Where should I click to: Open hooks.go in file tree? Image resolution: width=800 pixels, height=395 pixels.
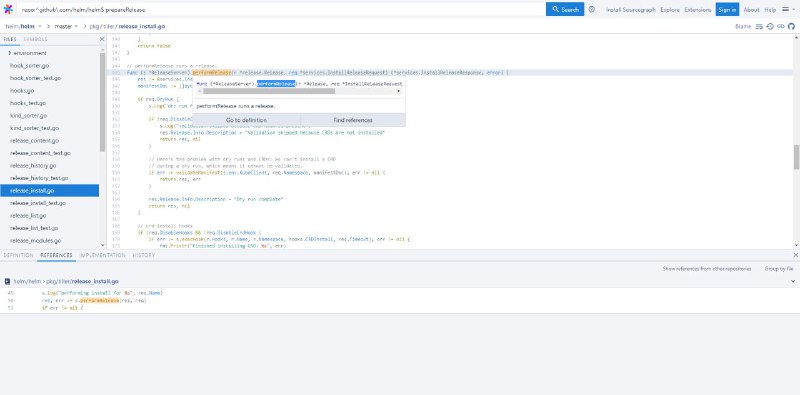coord(22,90)
